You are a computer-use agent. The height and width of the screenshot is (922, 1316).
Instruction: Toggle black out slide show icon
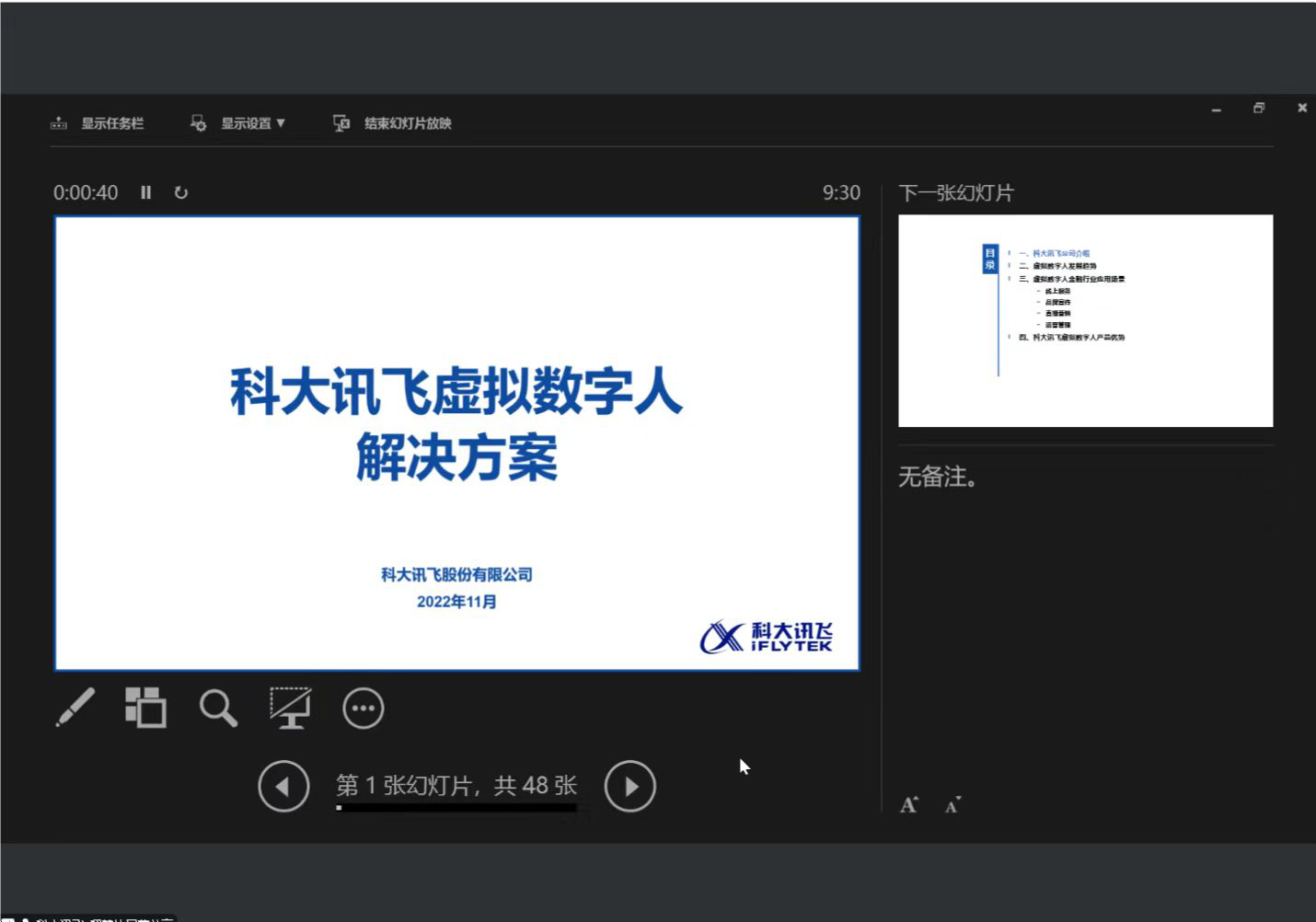coord(291,708)
